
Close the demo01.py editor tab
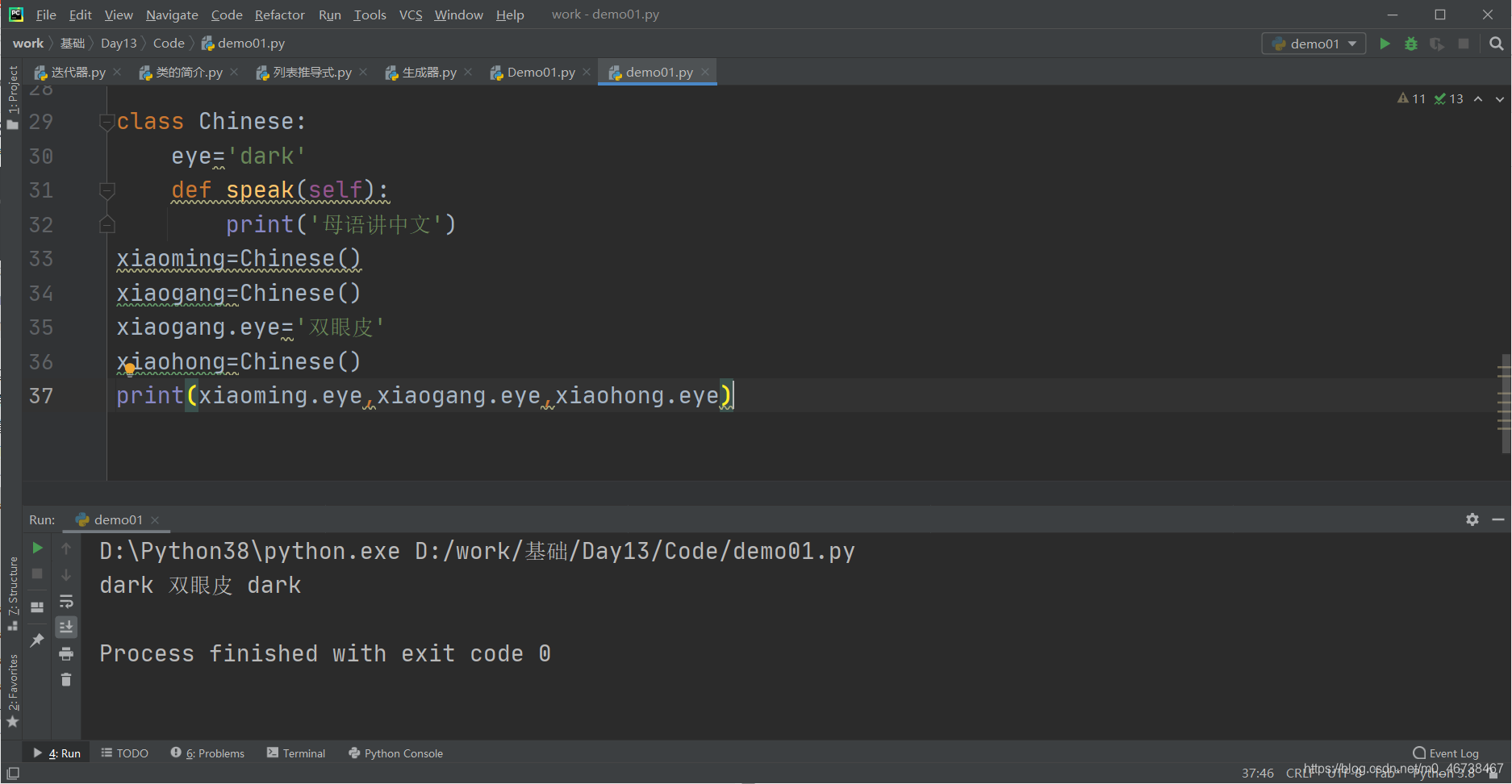pyautogui.click(x=705, y=72)
